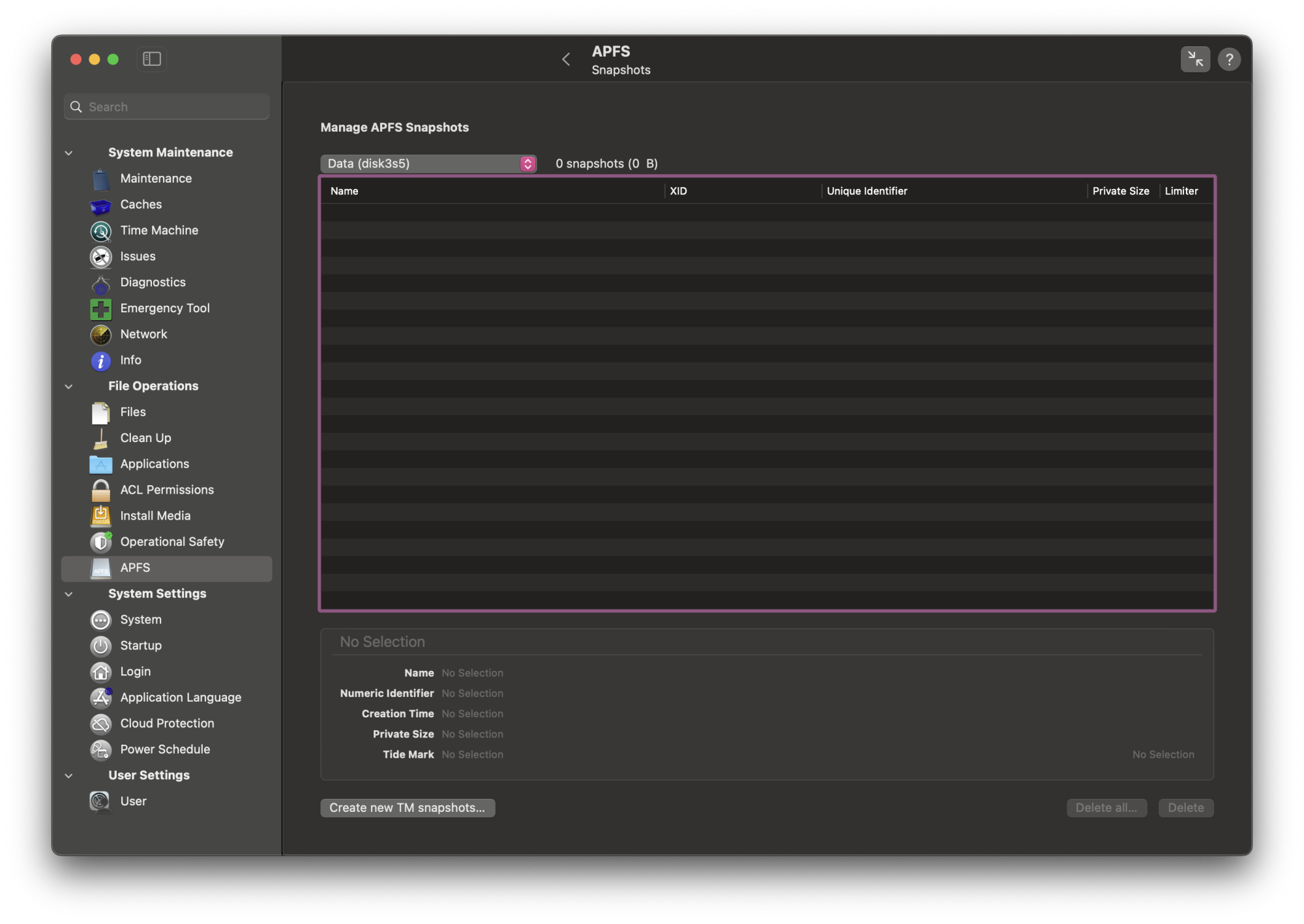Sort by the Unique Identifier column header

(867, 191)
